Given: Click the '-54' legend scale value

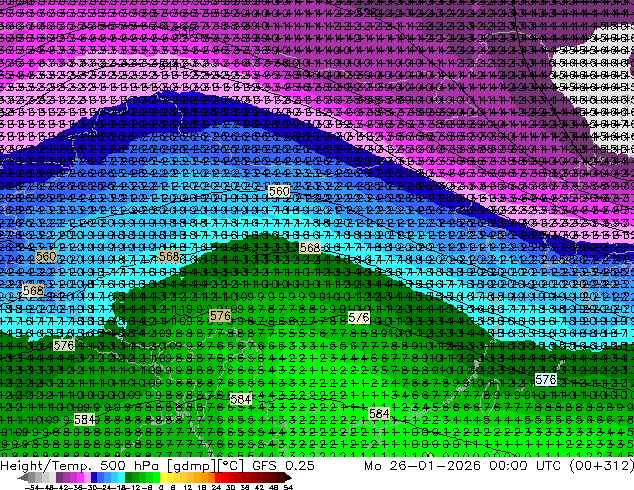Looking at the screenshot, I should click(32, 487).
